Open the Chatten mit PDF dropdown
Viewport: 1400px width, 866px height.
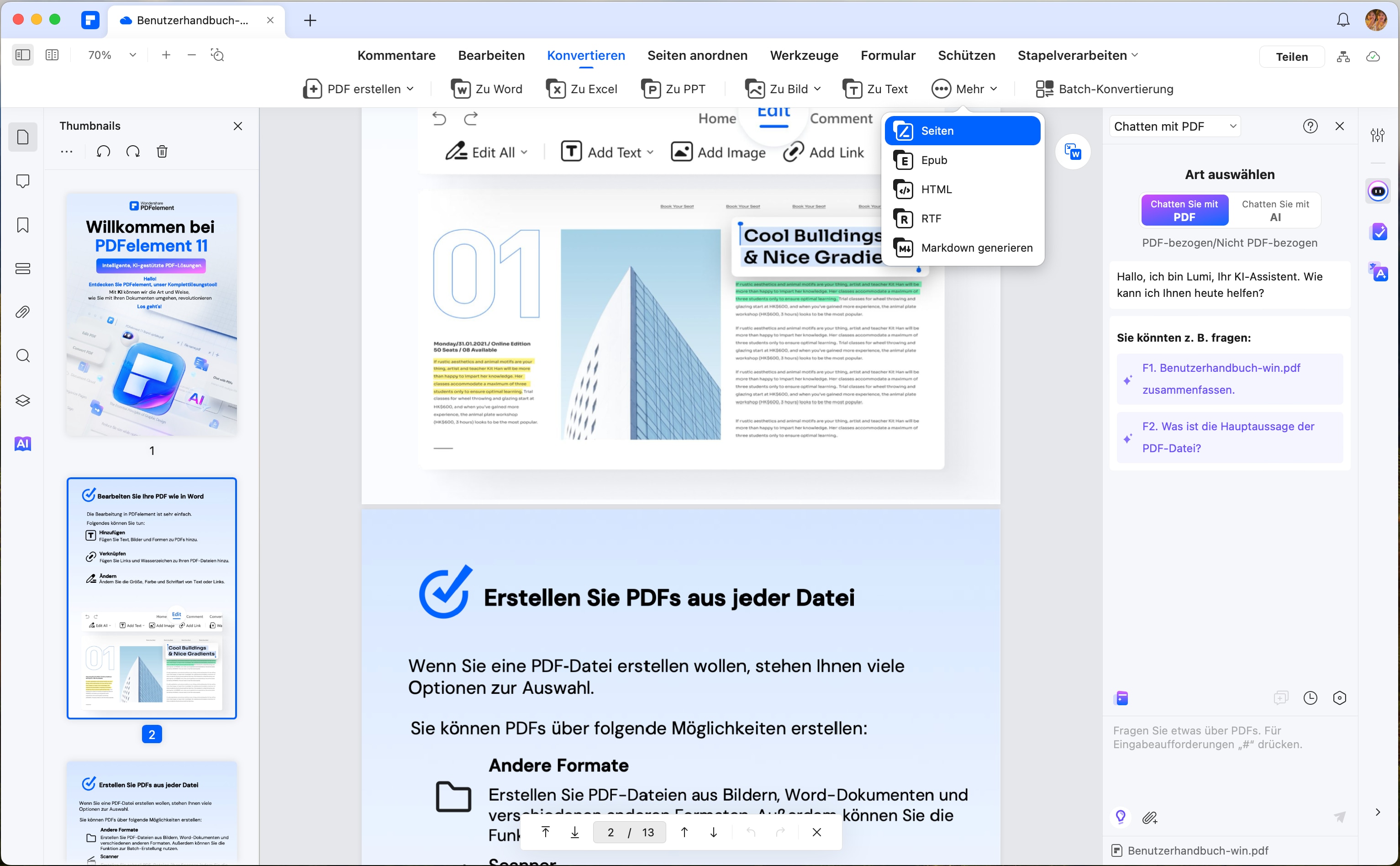point(1175,127)
